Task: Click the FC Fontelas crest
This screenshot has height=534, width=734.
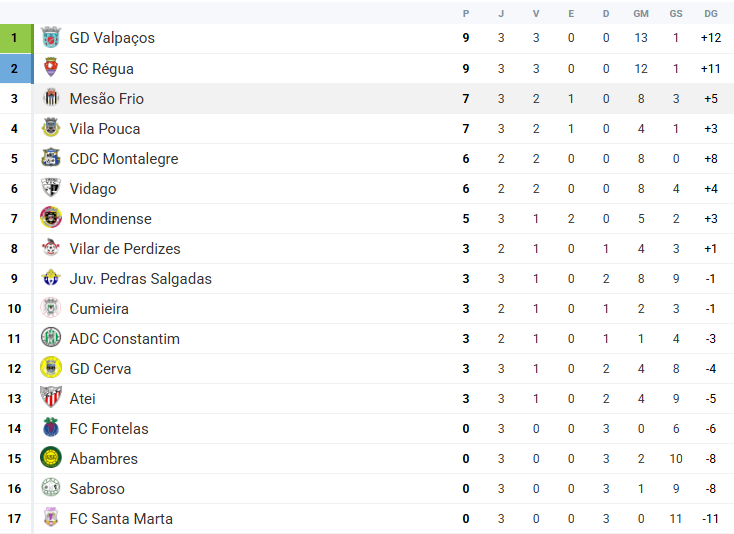Action: [x=51, y=428]
